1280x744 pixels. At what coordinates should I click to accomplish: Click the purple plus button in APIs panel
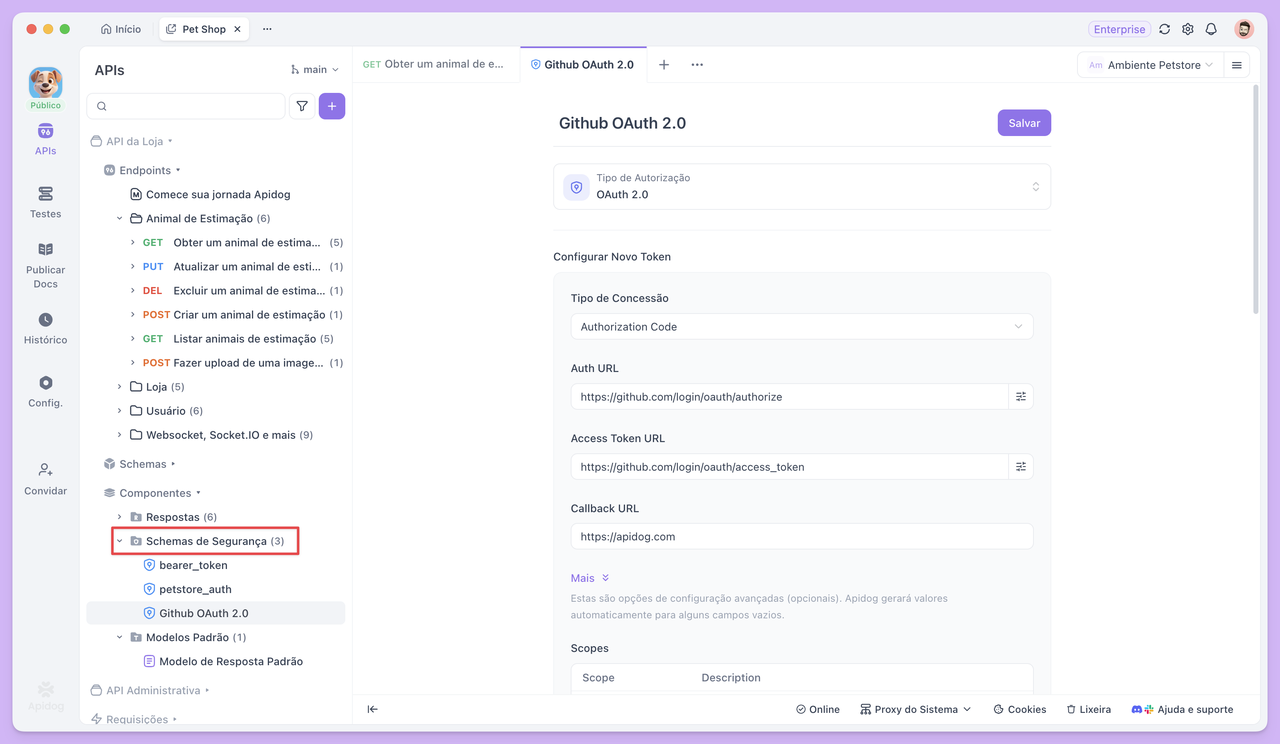[x=332, y=106]
